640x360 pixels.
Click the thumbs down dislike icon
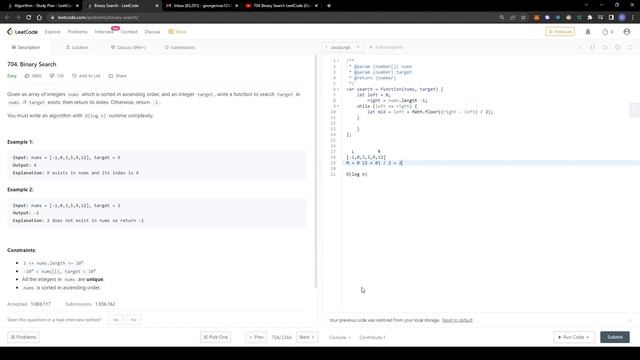(52, 76)
